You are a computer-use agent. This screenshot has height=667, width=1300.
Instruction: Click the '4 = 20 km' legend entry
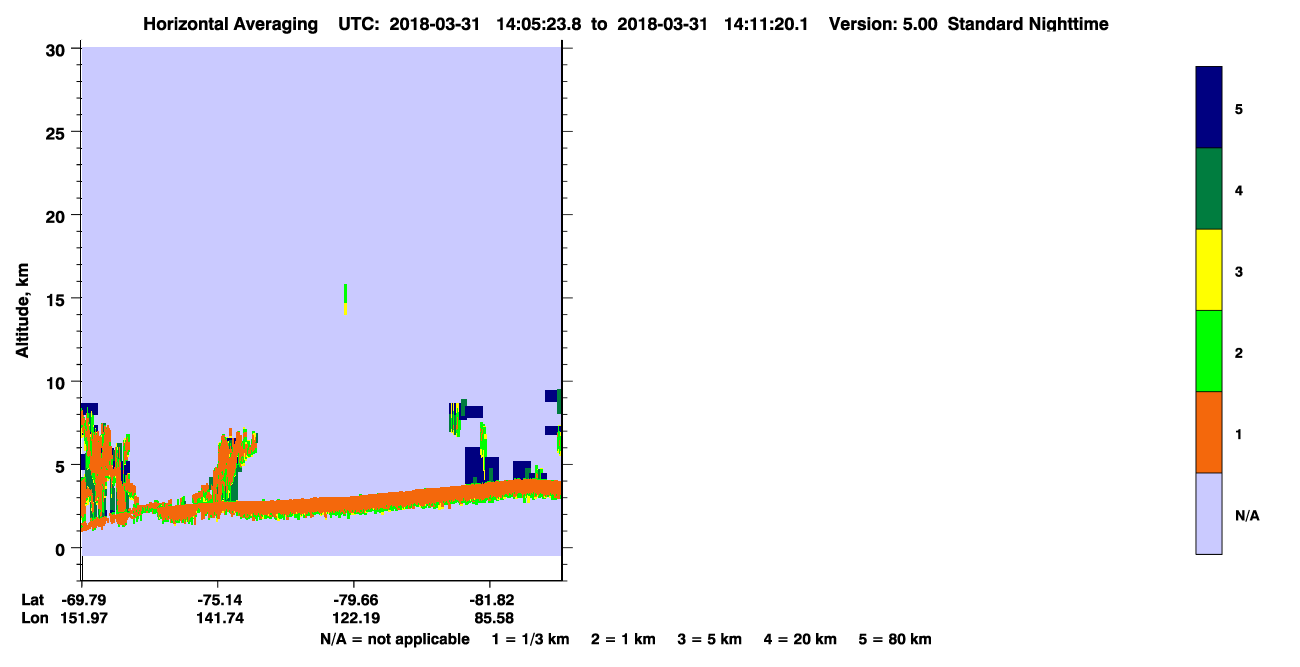pos(800,639)
